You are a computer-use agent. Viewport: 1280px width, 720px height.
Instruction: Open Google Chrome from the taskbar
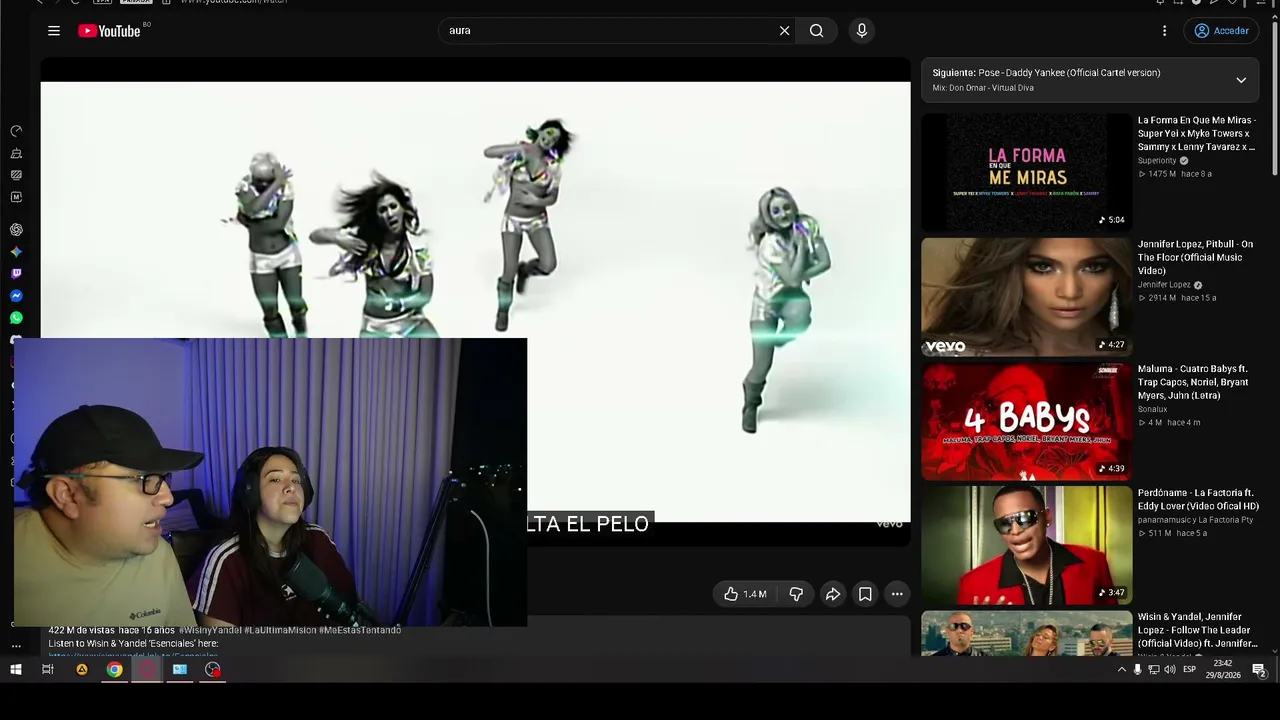pyautogui.click(x=115, y=670)
